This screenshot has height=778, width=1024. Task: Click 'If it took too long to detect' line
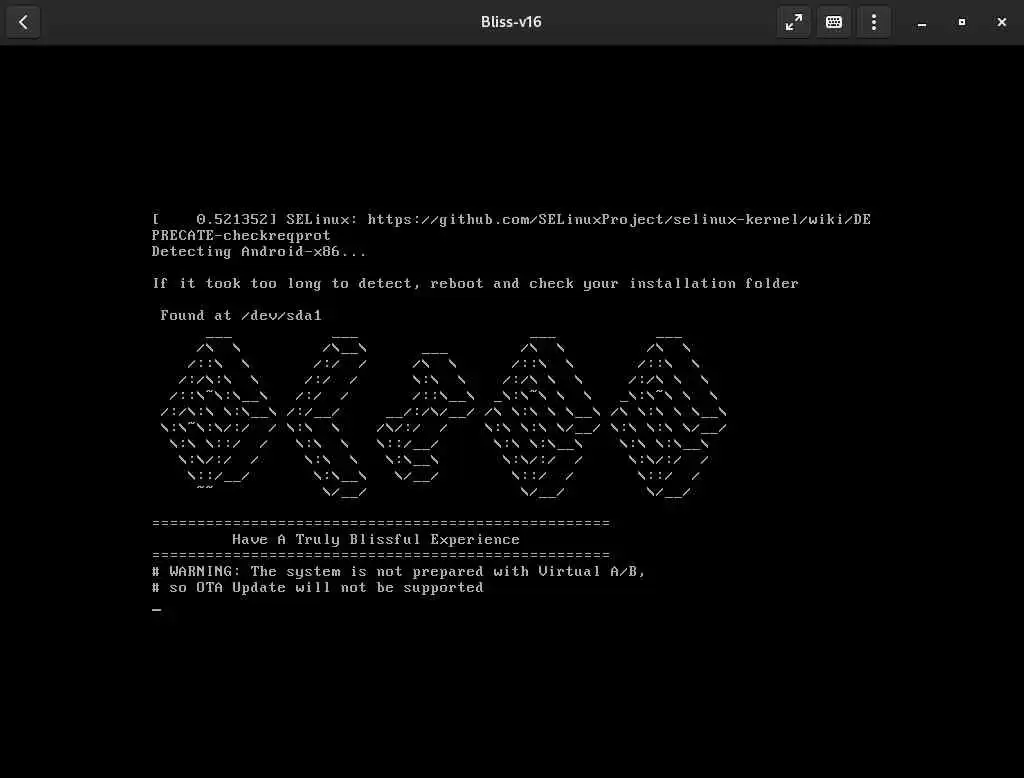coord(475,284)
